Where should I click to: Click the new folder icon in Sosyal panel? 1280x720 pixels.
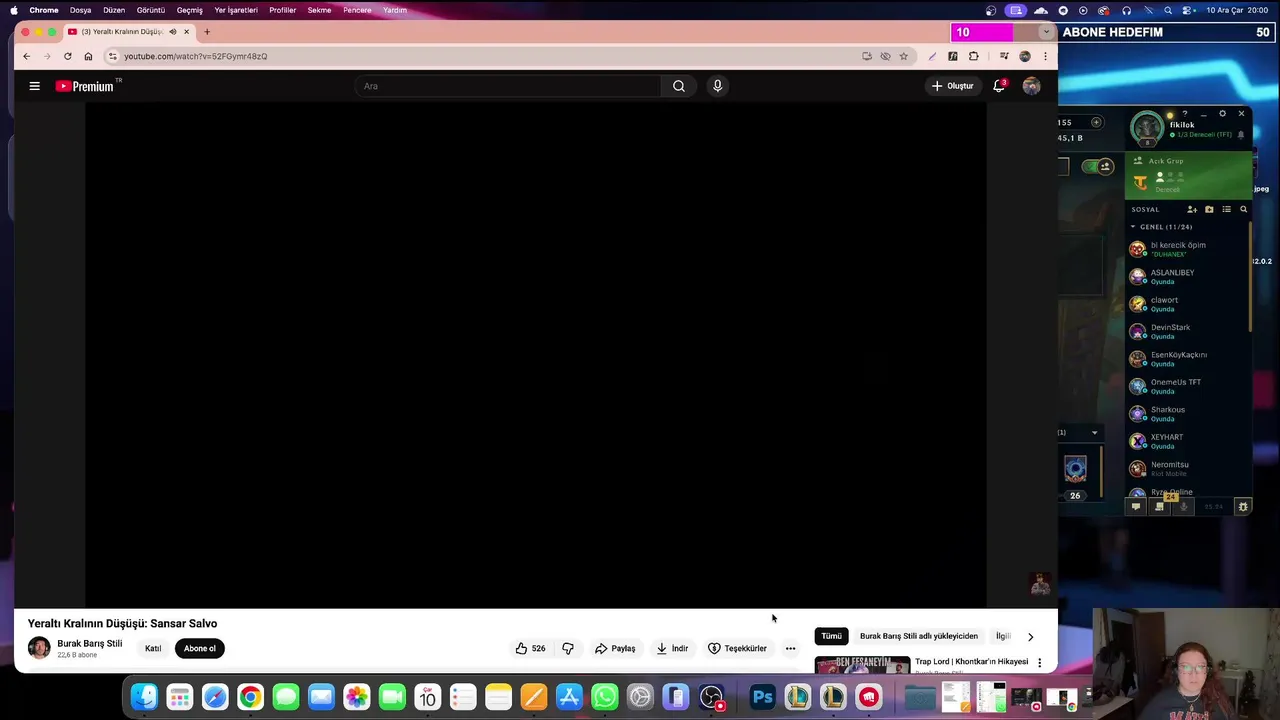click(x=1209, y=209)
